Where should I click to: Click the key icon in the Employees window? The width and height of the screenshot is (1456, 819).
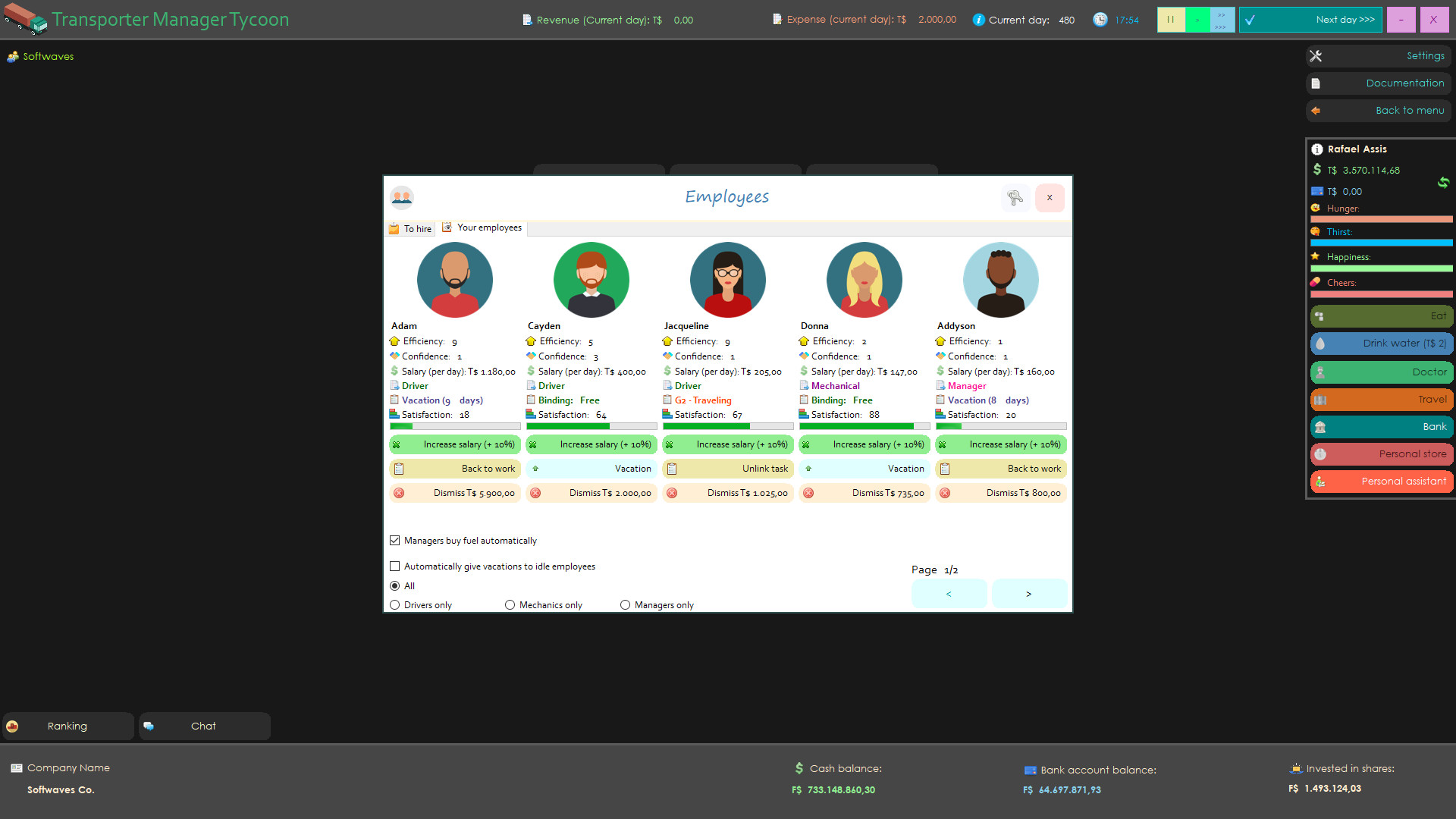1015,197
